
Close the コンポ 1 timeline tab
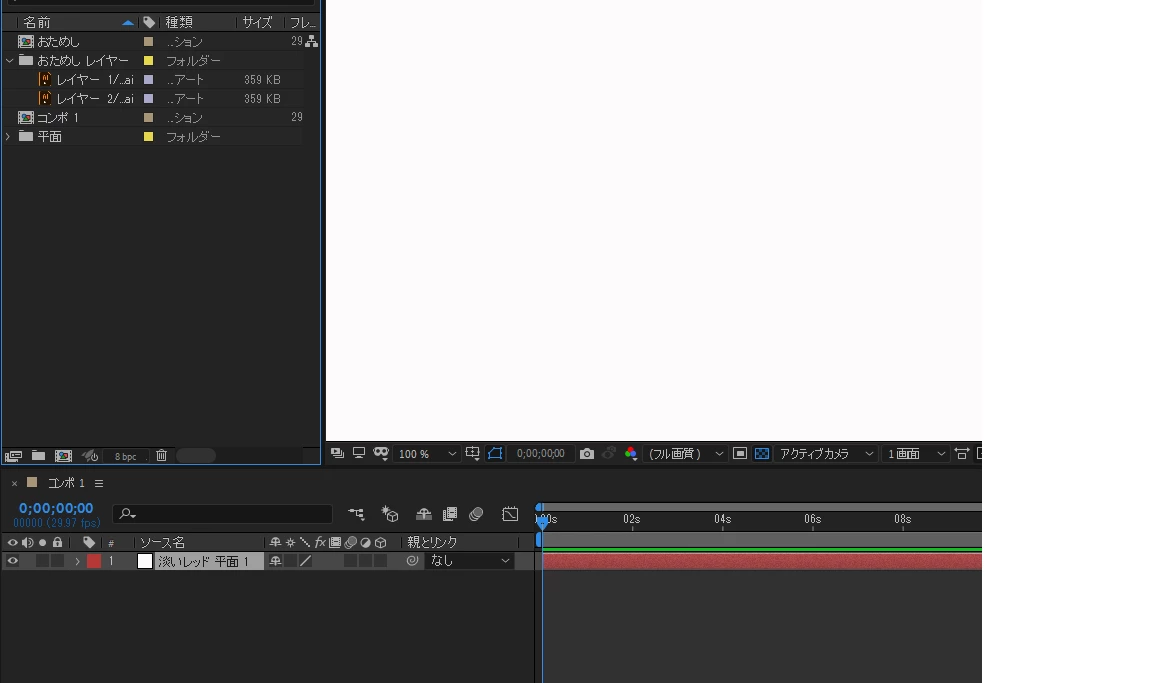[x=14, y=483]
